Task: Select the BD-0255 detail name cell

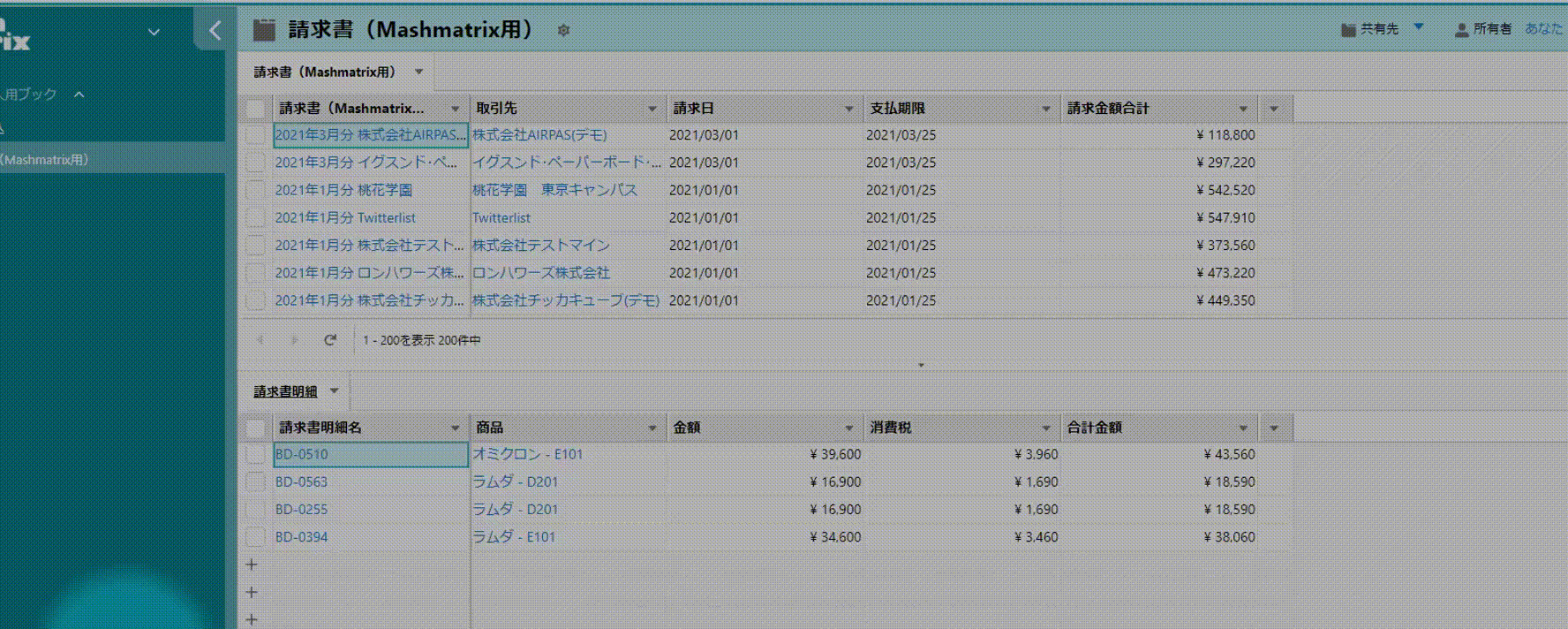Action: pyautogui.click(x=371, y=510)
